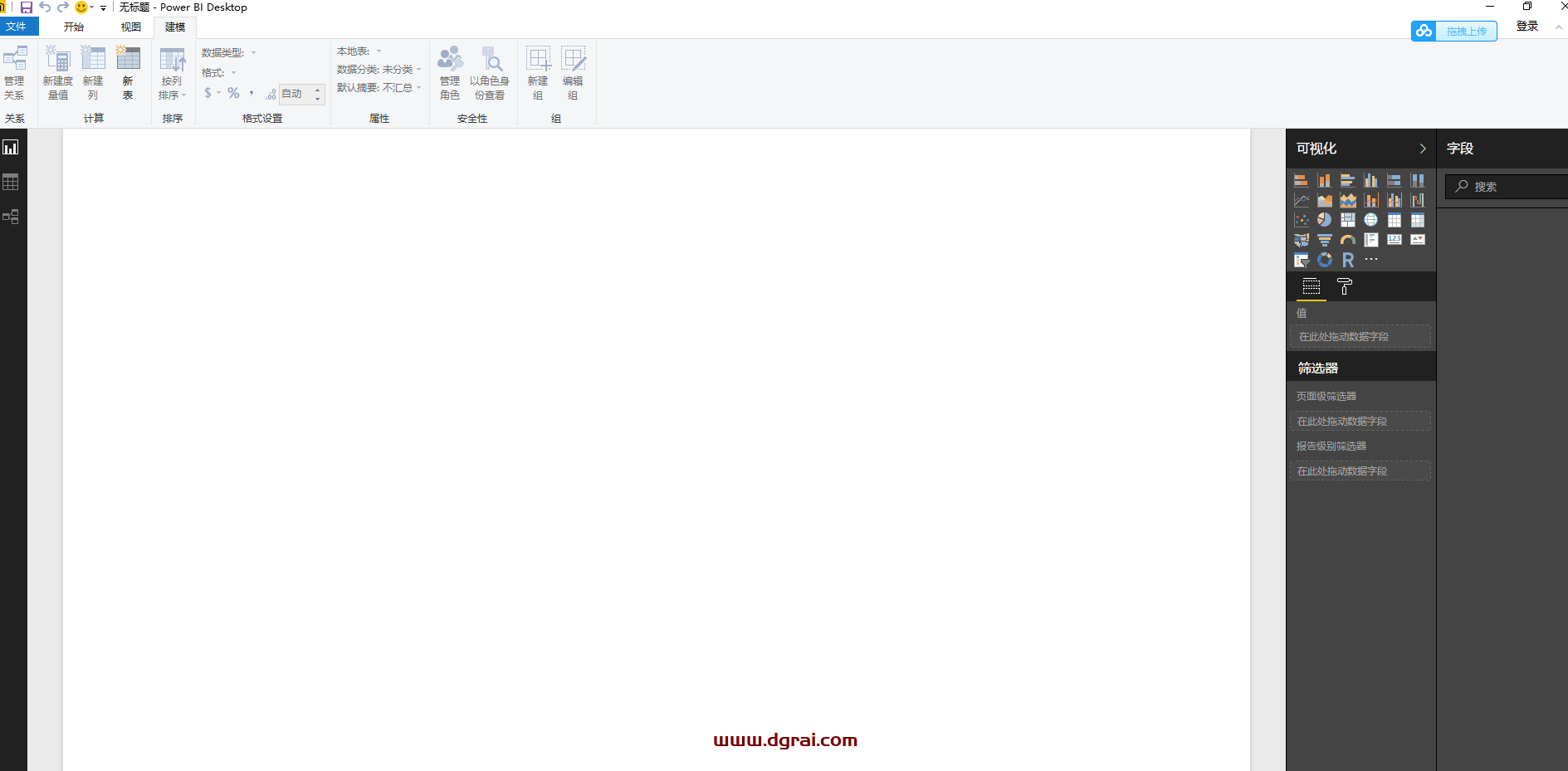
Task: Open the 文件 menu
Action: (18, 27)
